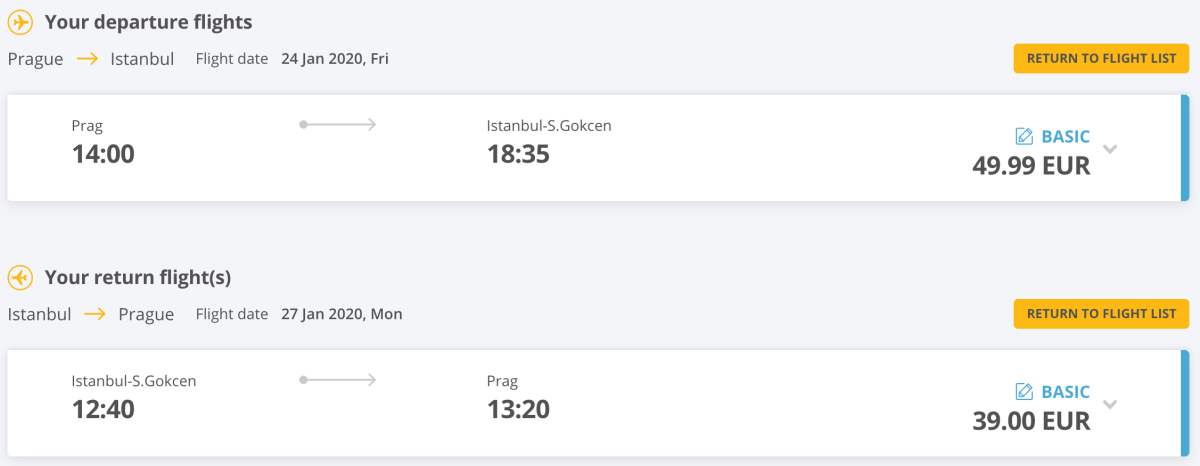Select the 12:40 Istanbul-S.Gokcen departure time
This screenshot has height=466, width=1200.
coord(103,409)
